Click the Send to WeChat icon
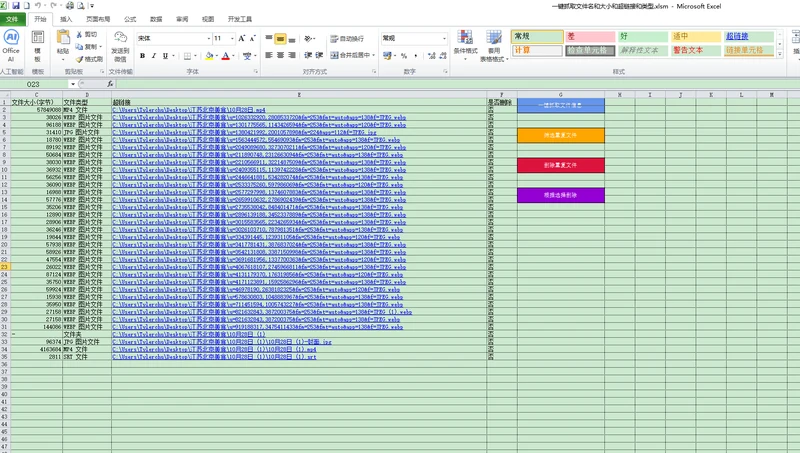800x453 pixels. click(120, 45)
